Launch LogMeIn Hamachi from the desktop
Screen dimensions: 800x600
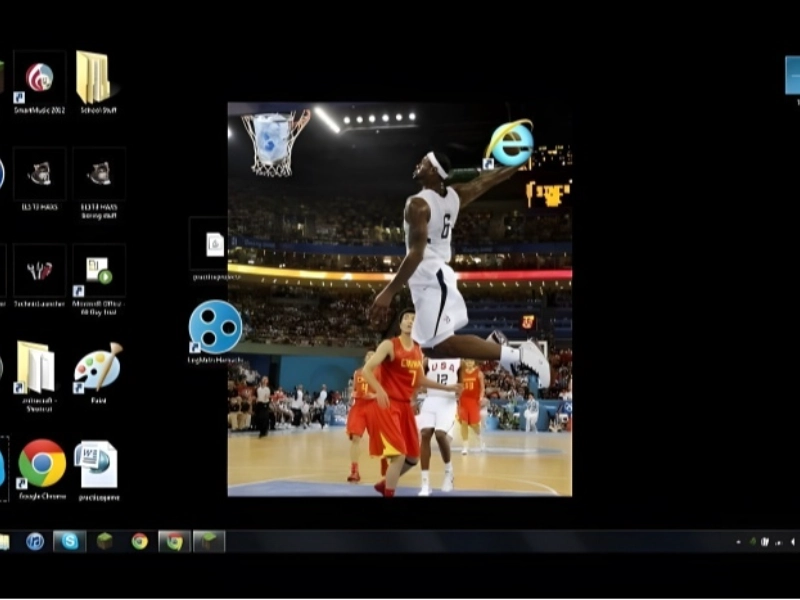click(x=215, y=327)
